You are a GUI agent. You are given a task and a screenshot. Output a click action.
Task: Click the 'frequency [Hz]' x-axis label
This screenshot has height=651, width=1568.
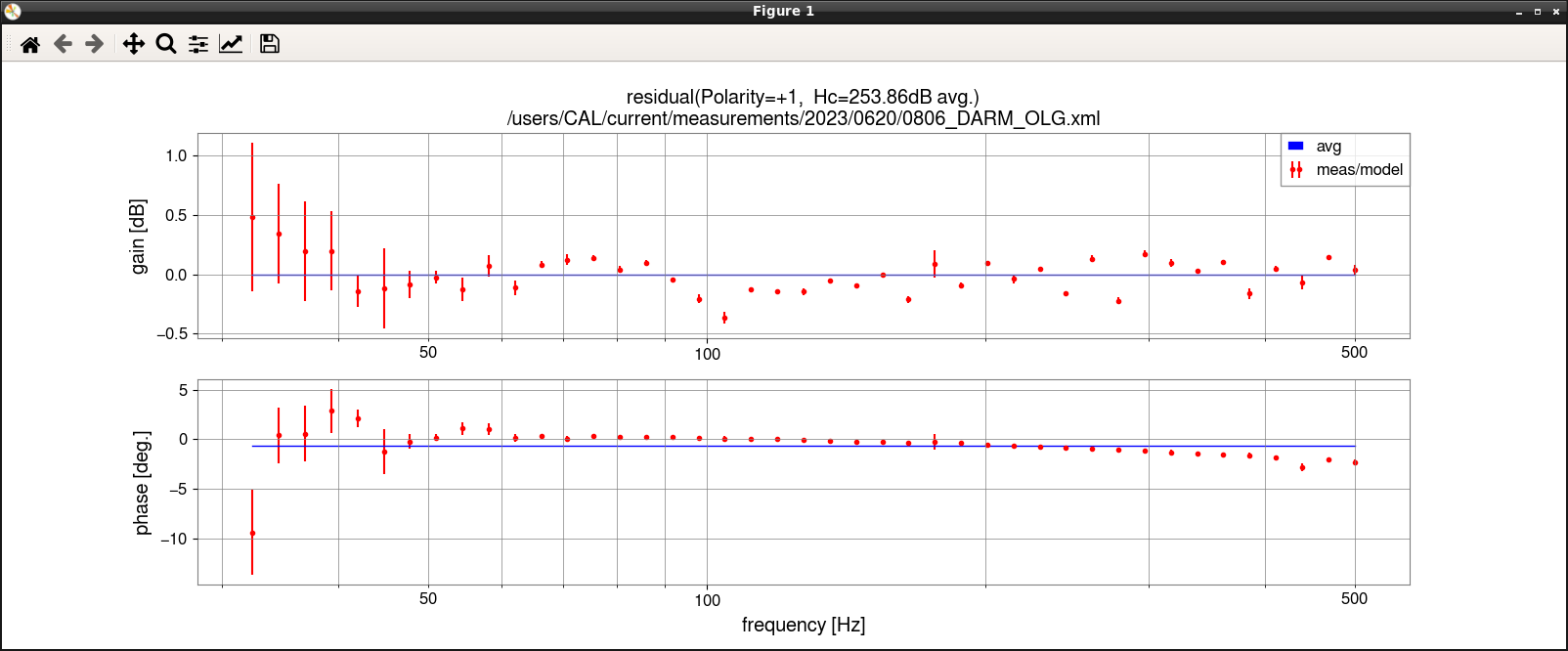(804, 625)
